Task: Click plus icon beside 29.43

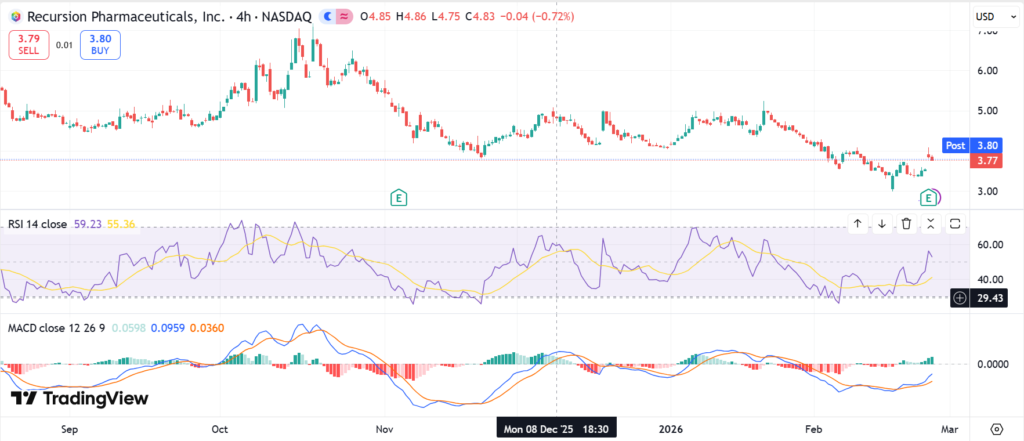Action: click(x=959, y=298)
